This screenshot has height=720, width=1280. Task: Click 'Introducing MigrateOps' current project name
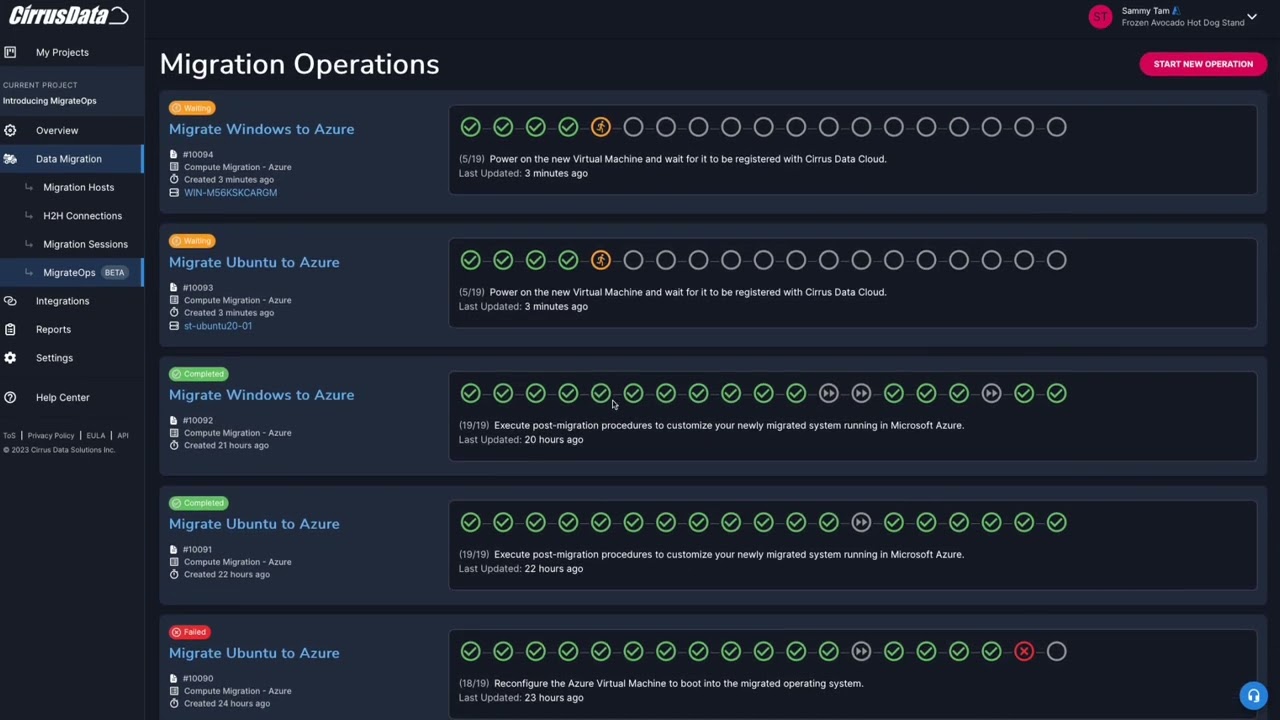click(50, 101)
